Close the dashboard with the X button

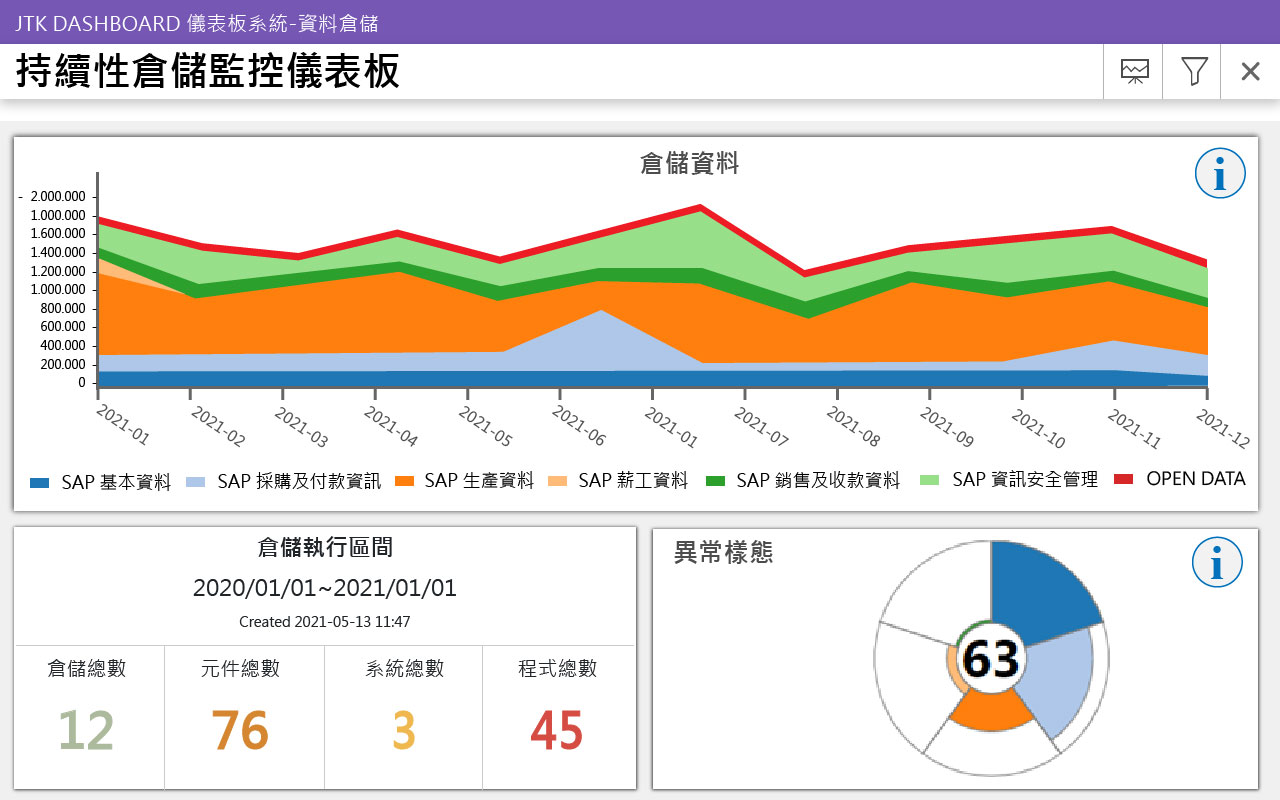pos(1250,71)
